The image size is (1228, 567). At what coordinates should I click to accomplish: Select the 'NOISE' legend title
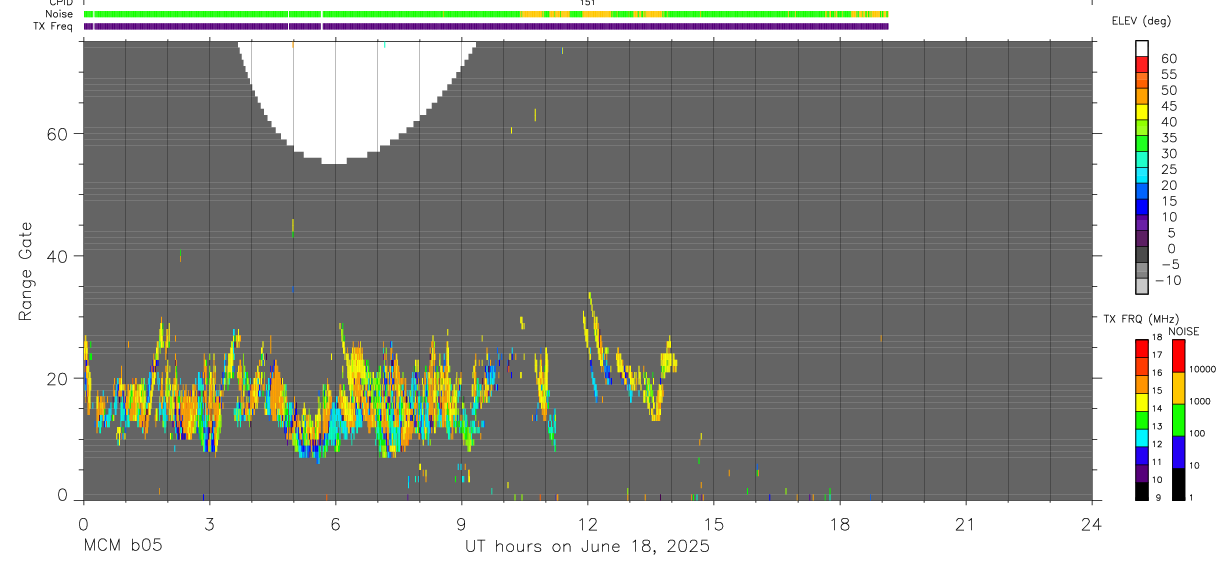pos(1183,331)
